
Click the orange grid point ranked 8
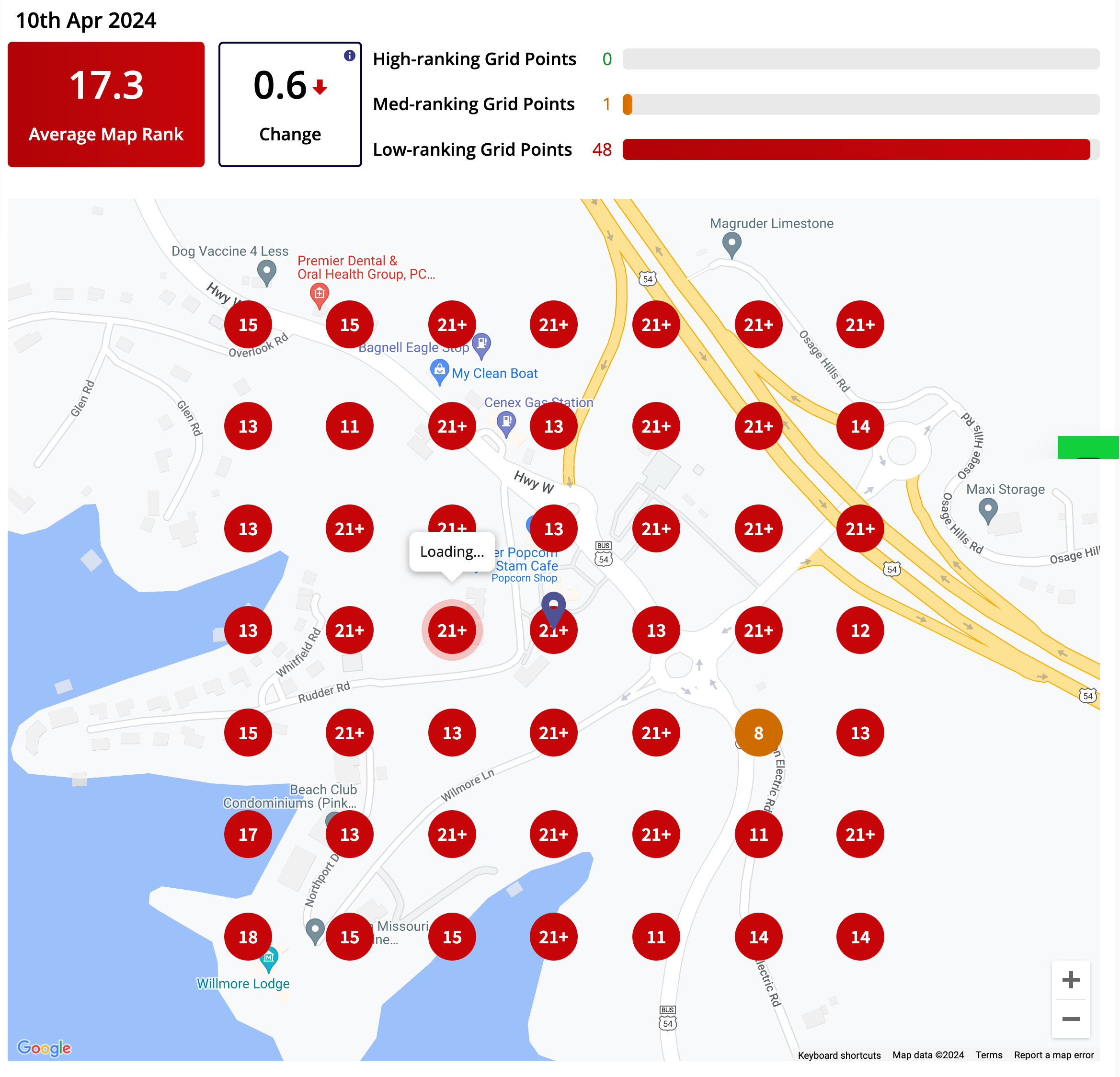coord(758,733)
